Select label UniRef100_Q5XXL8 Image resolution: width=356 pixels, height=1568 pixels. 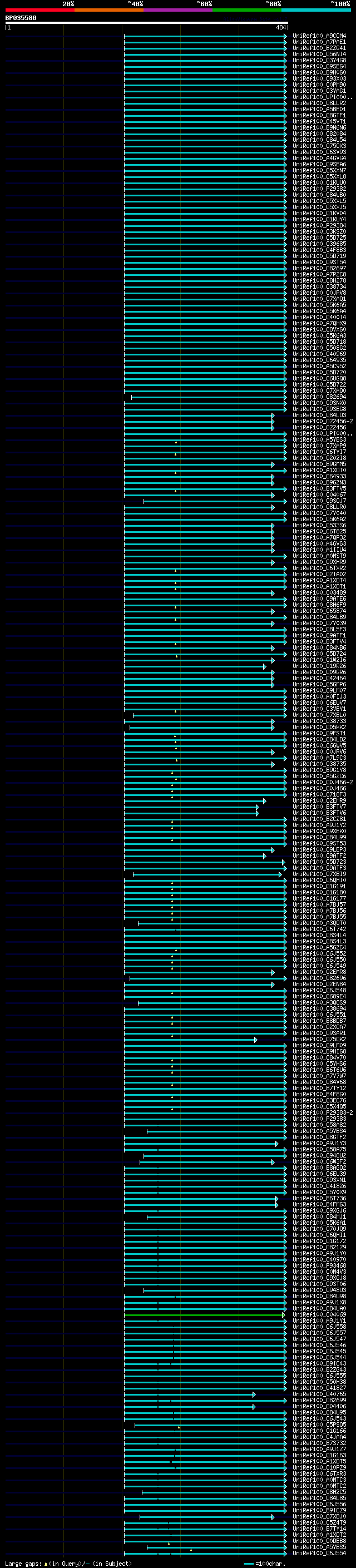319,176
